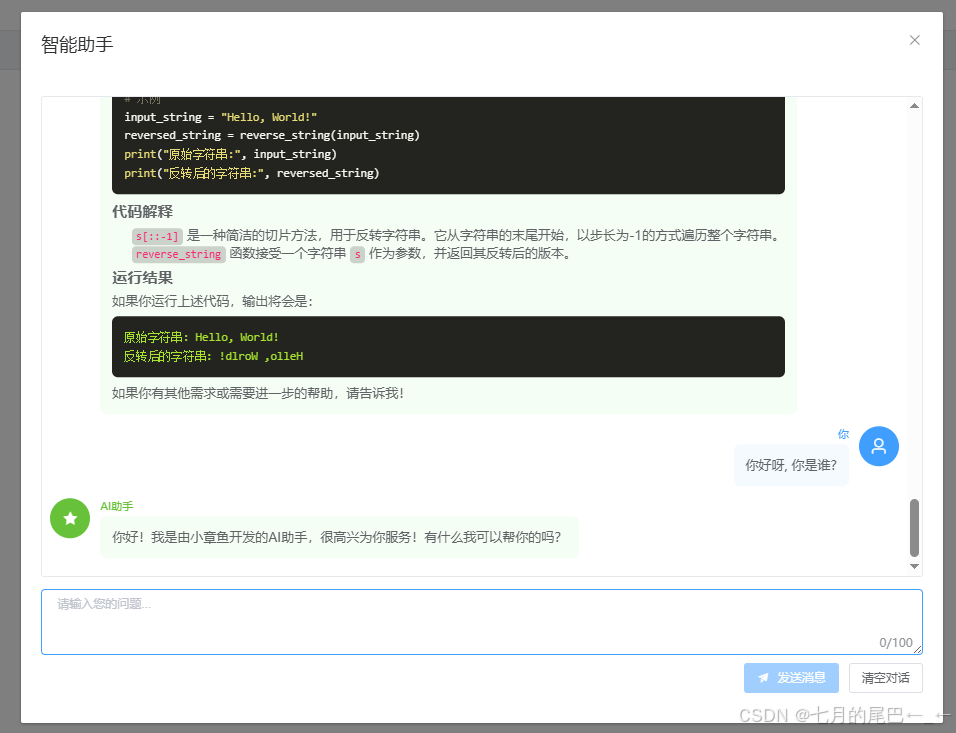
Task: Click the code line print("原始字符串:", input_string)
Action: 230,154
